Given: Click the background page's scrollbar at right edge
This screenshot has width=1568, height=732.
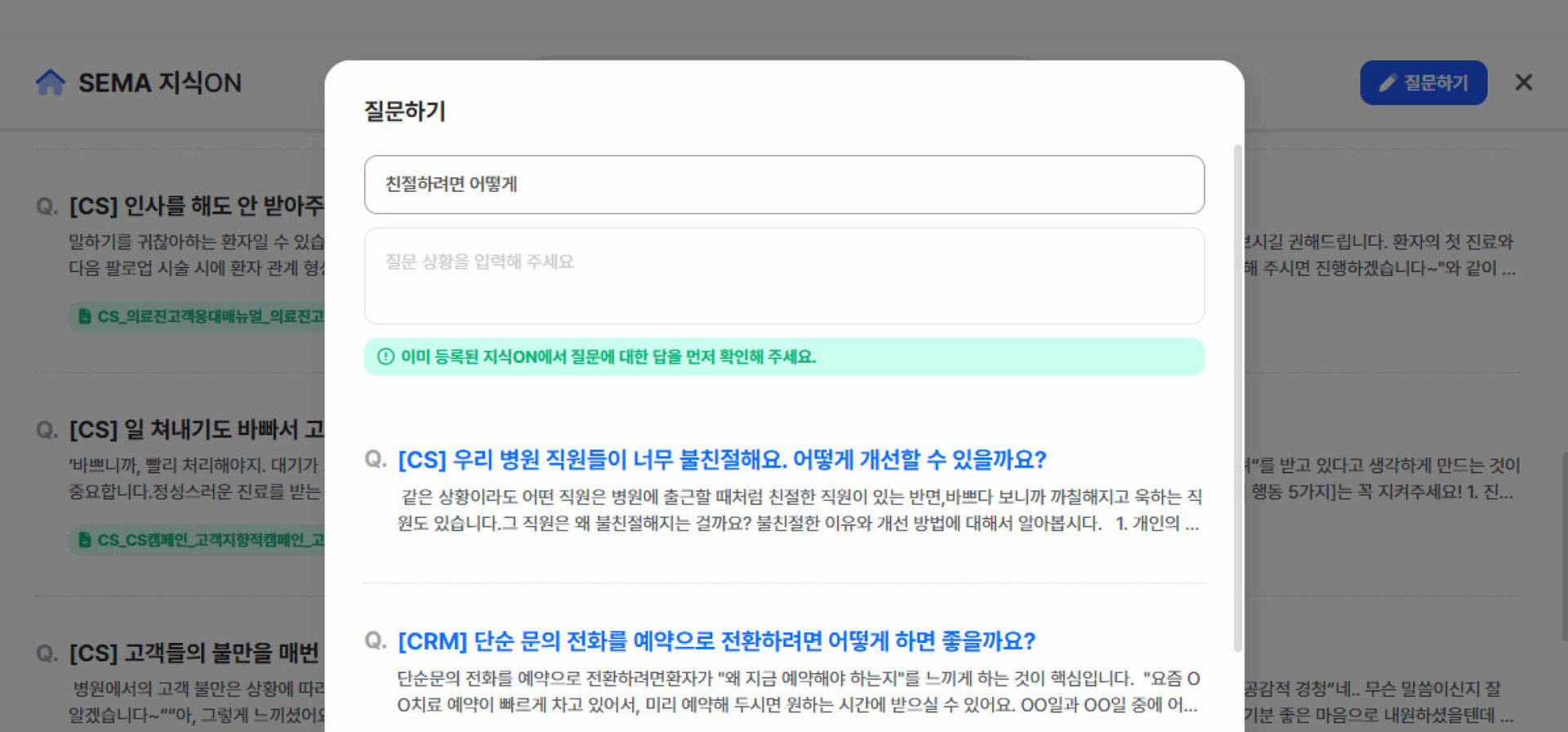Looking at the screenshot, I should pyautogui.click(x=1564, y=547).
